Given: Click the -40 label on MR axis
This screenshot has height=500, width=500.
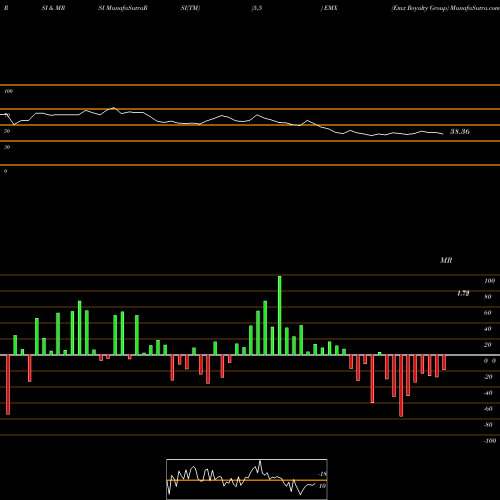Looking at the screenshot, I should pyautogui.click(x=488, y=393).
